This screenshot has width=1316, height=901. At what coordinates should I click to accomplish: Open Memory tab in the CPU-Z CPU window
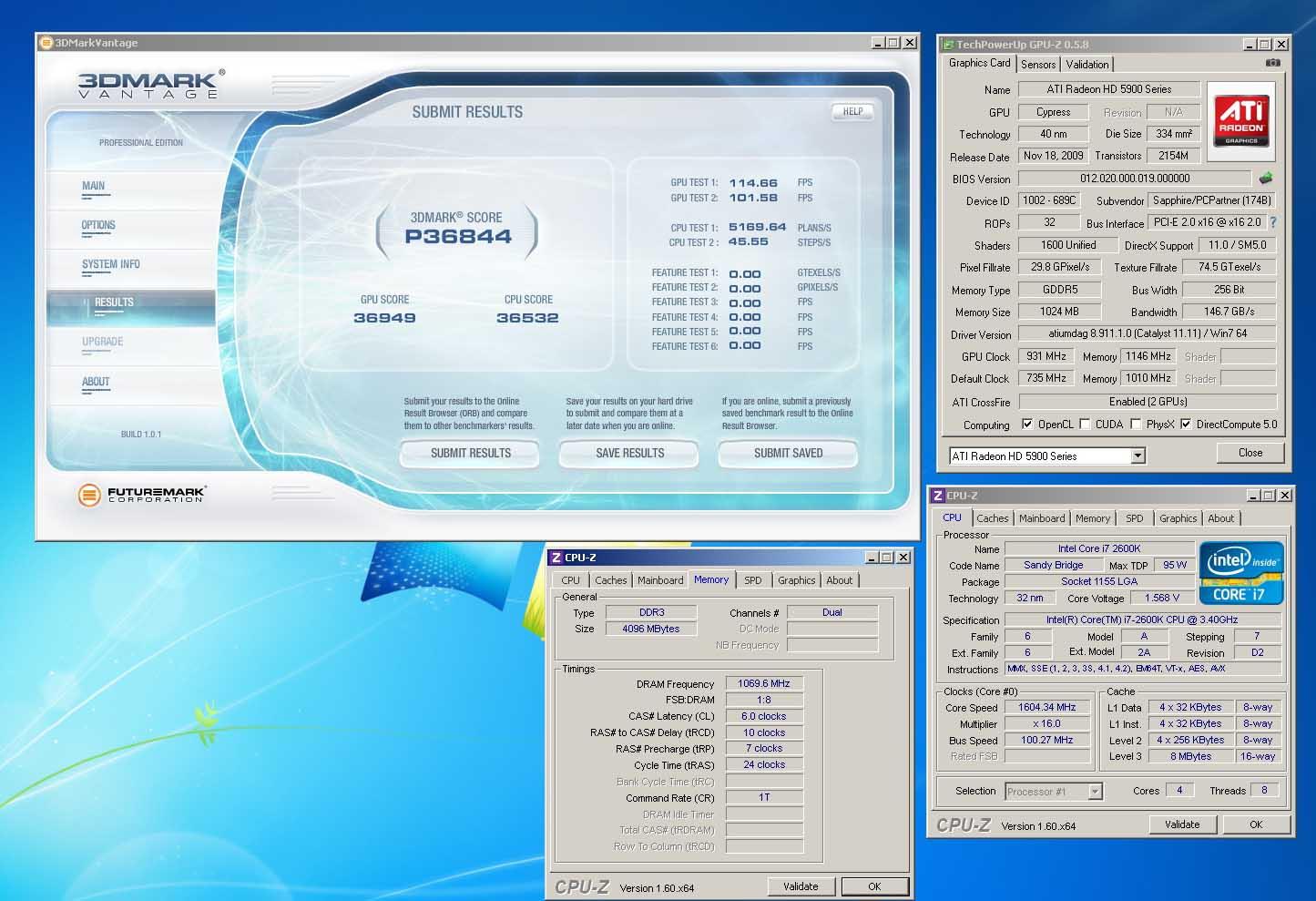[1092, 518]
